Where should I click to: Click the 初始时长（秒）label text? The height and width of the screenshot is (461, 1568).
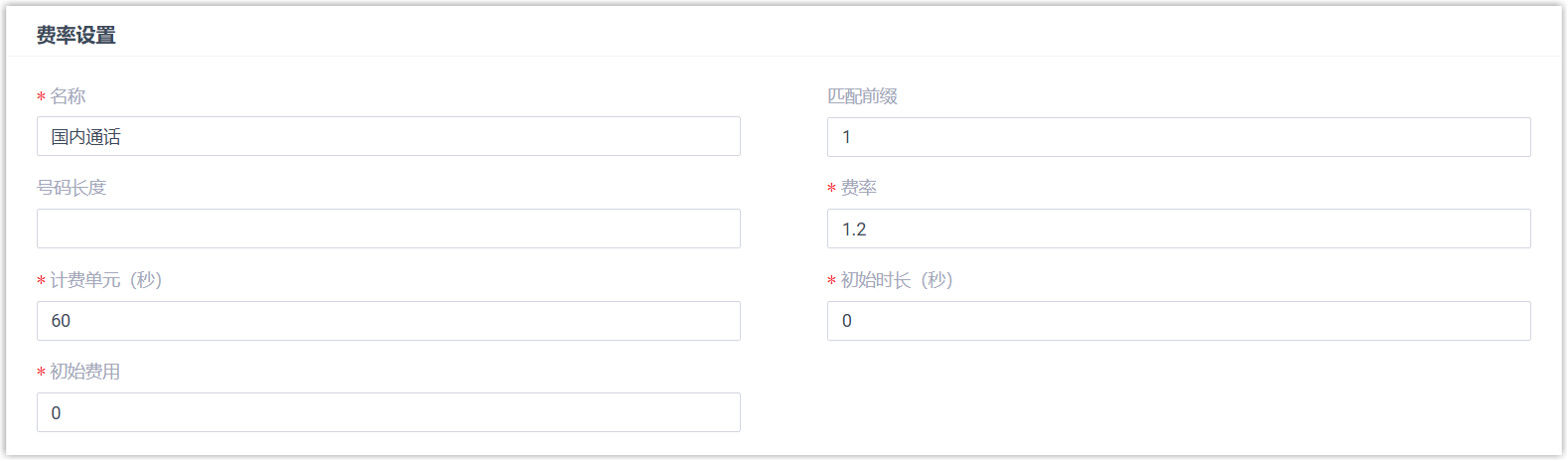click(x=897, y=280)
